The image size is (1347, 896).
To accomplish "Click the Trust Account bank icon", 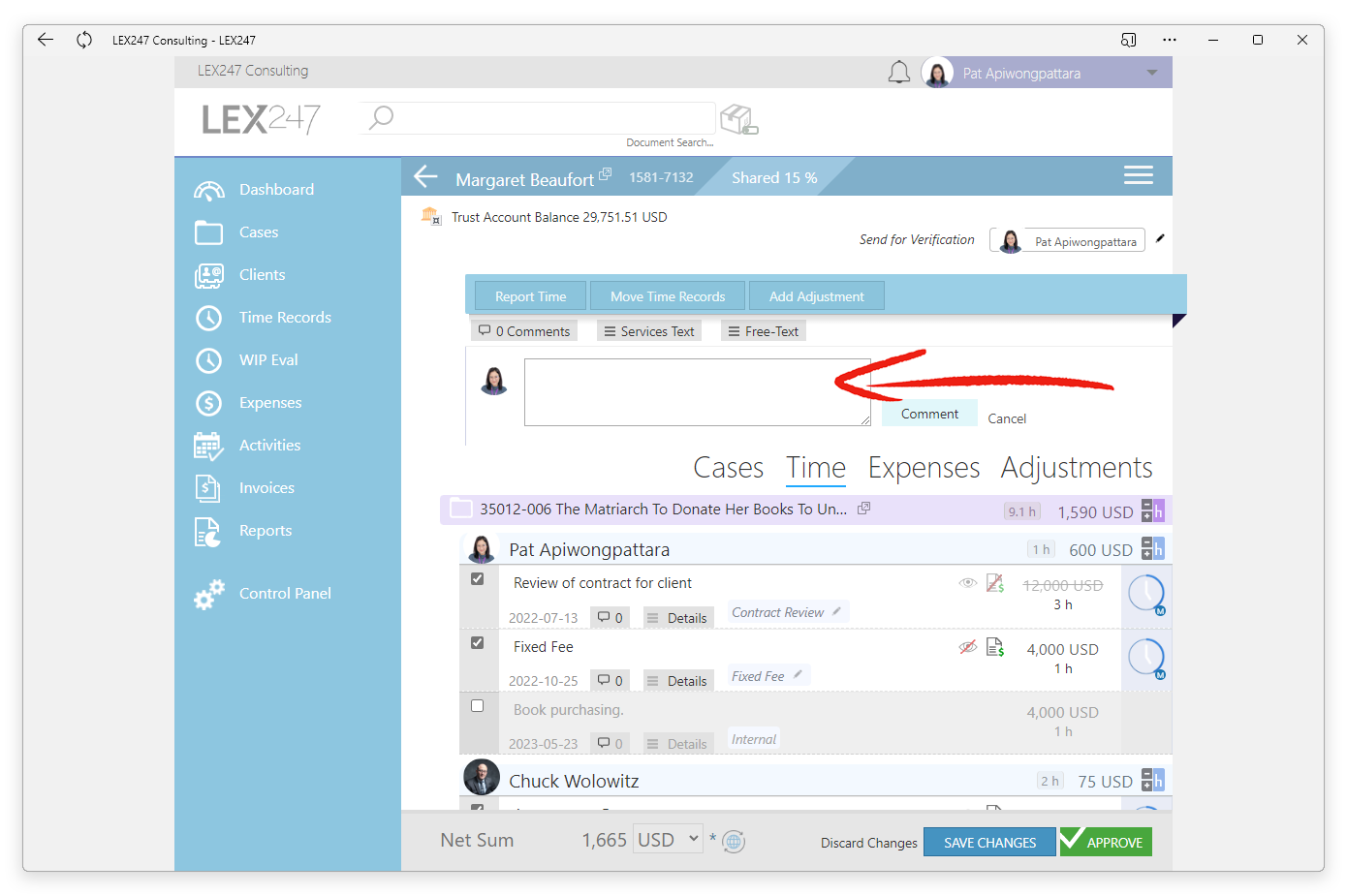I will click(431, 216).
